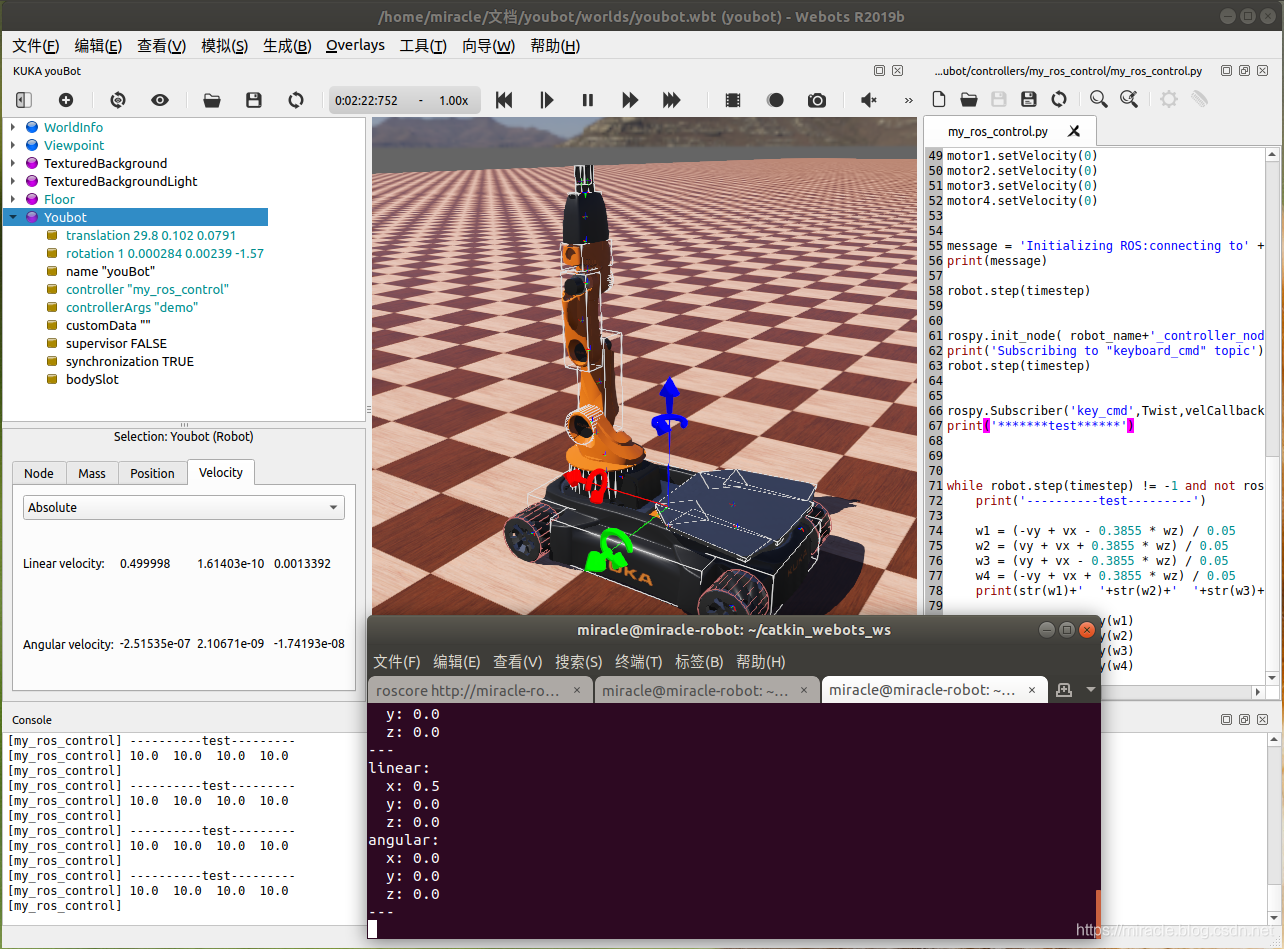Run the simulation in fastest triple-arrow mode
Screen dimensions: 1284x949
pyautogui.click(x=672, y=100)
